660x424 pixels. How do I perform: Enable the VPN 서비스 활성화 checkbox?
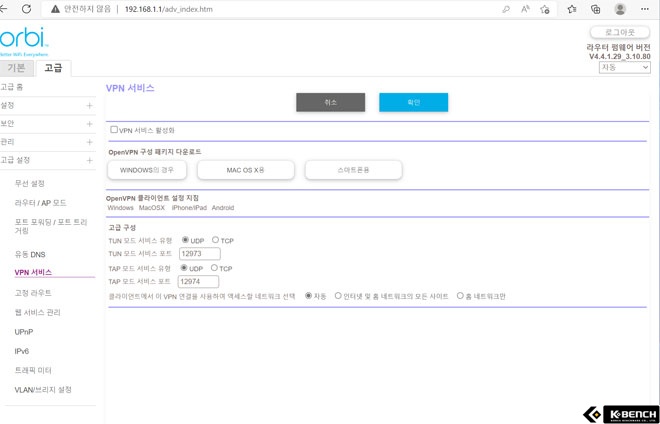(x=114, y=130)
